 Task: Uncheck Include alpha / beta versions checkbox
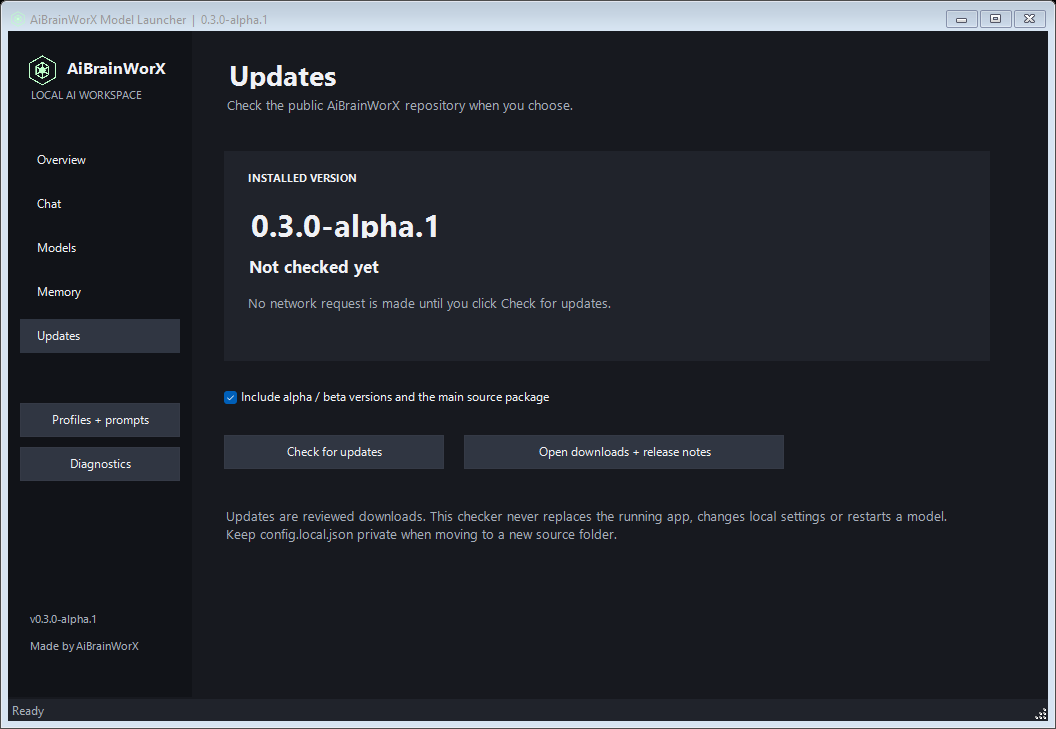(x=230, y=398)
